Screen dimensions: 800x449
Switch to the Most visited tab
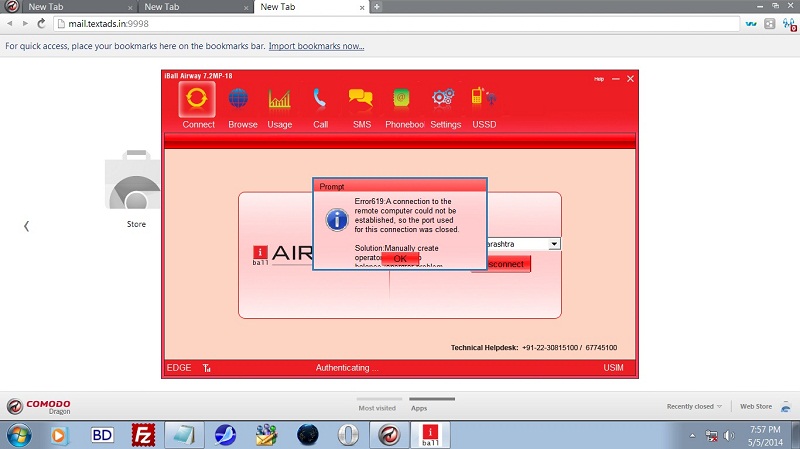(x=376, y=407)
